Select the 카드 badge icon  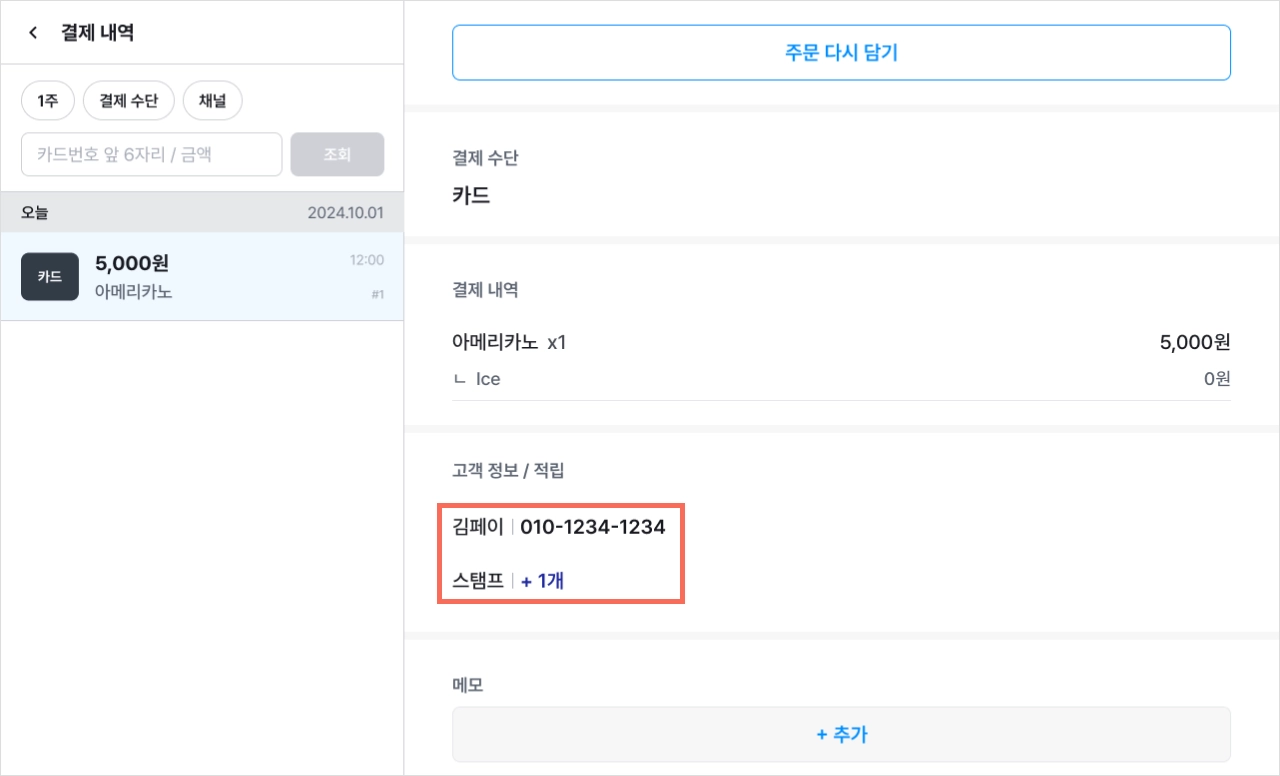tap(50, 277)
